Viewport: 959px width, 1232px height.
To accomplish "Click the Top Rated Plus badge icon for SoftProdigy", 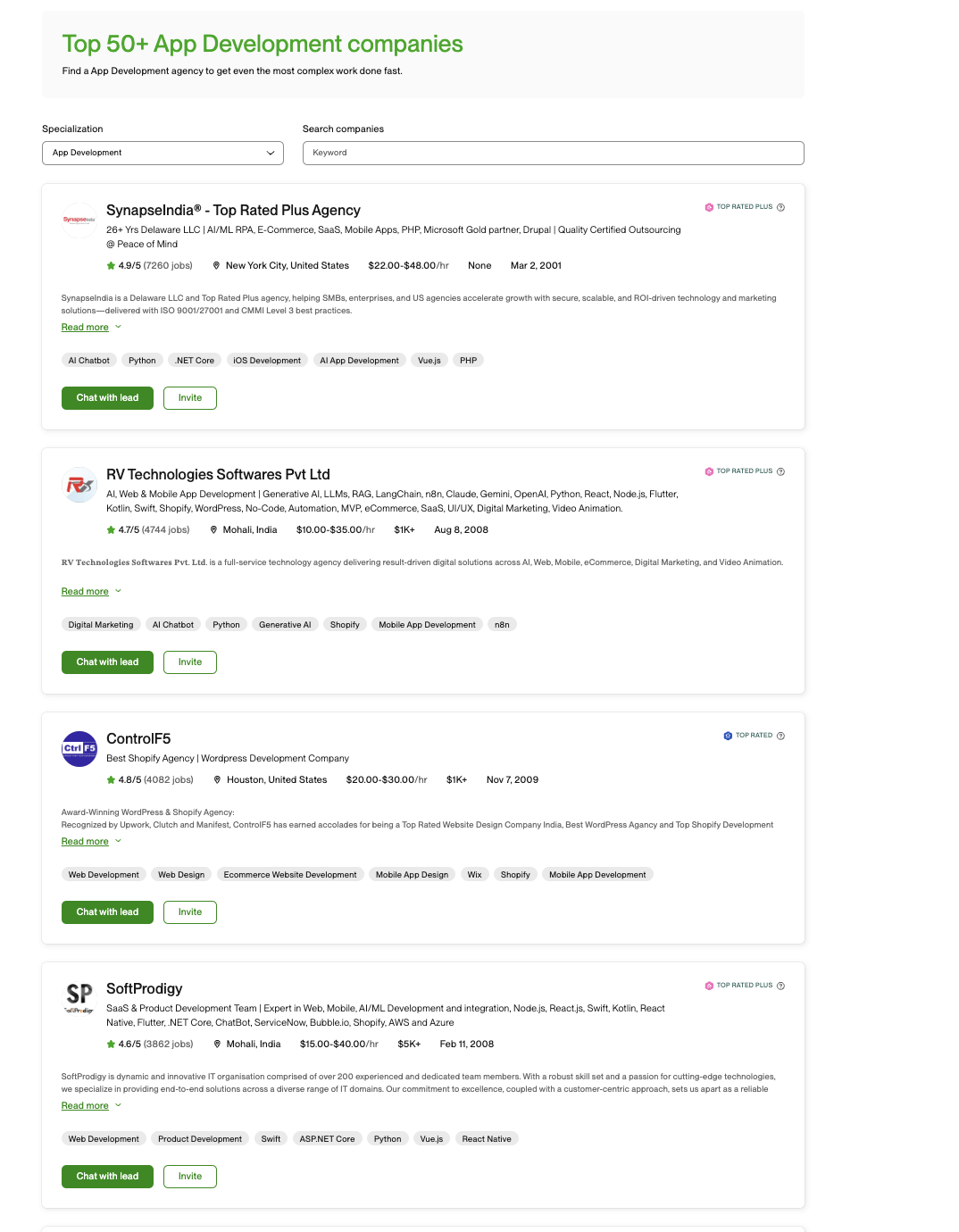I will 709,986.
